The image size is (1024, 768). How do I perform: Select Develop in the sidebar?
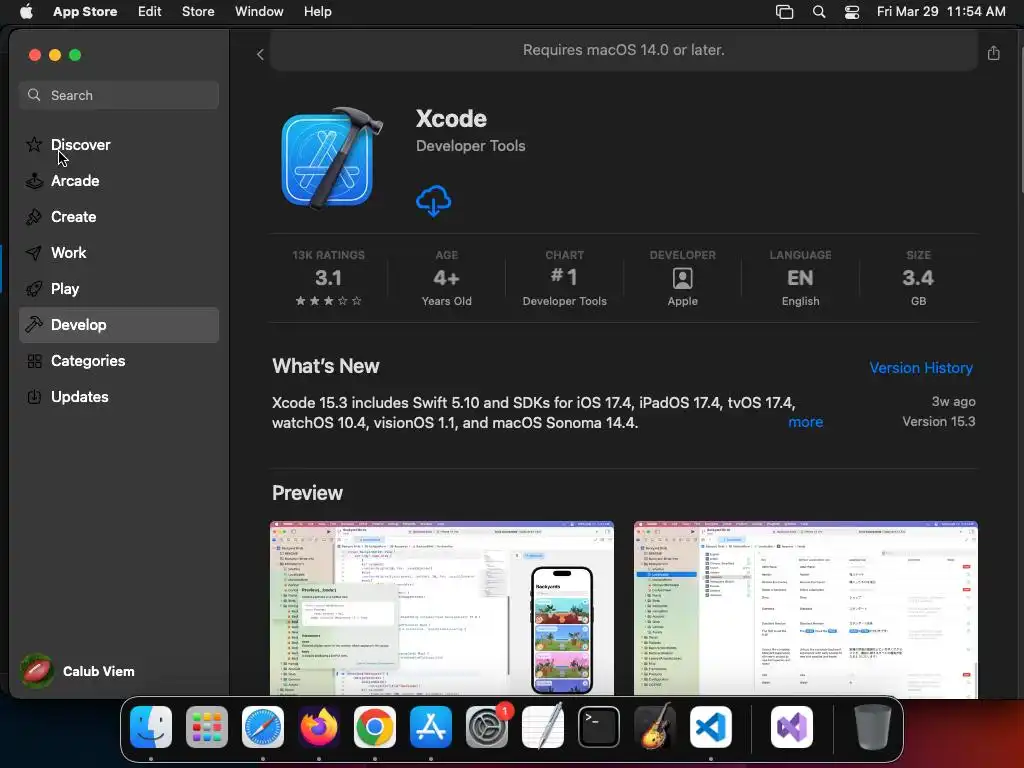pos(119,325)
